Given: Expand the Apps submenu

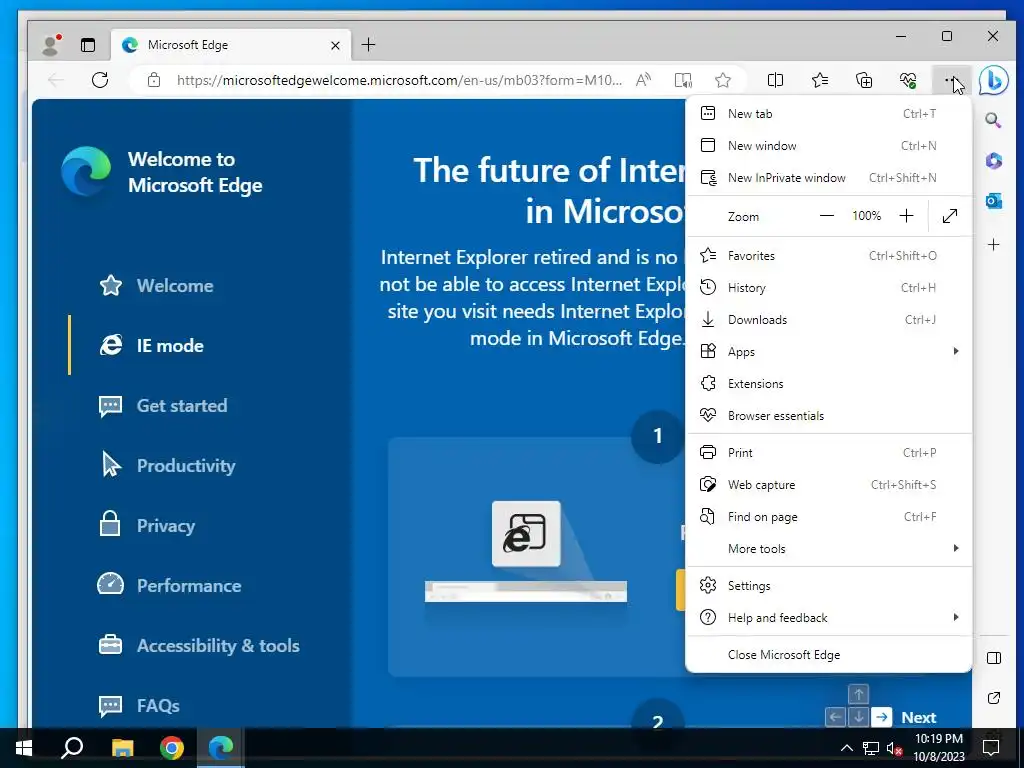Looking at the screenshot, I should point(828,352).
